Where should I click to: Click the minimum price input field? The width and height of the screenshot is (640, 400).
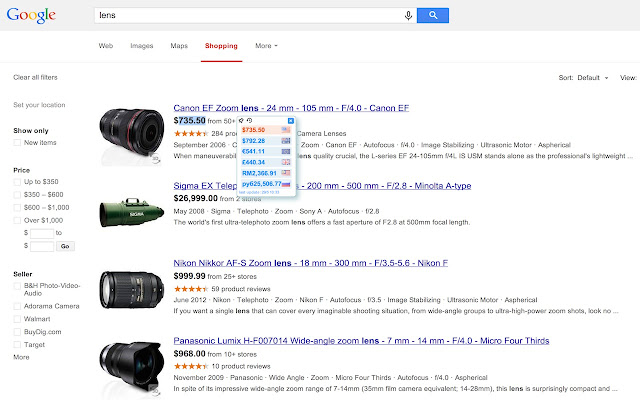point(42,233)
